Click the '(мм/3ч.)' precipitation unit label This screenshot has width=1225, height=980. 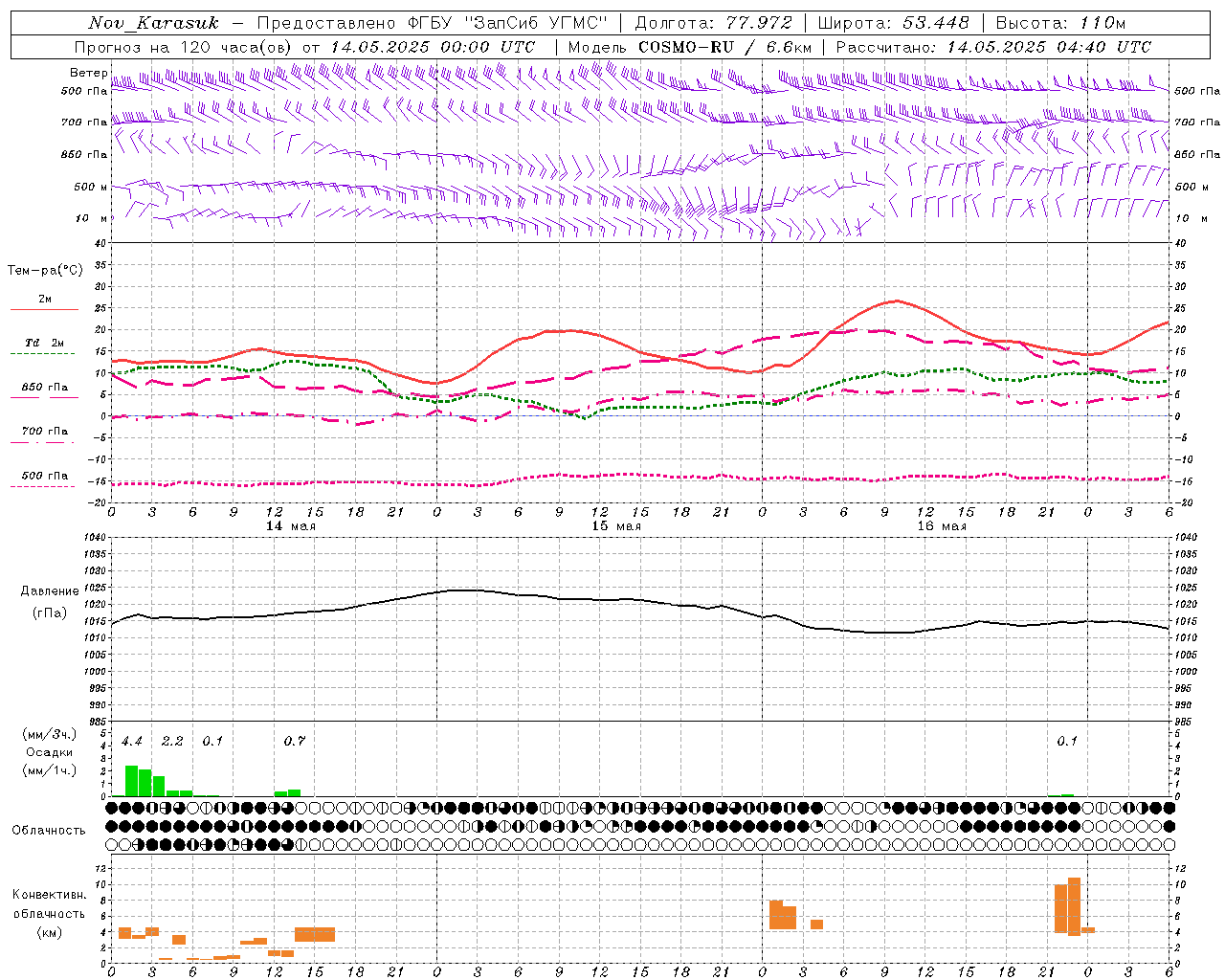[49, 734]
